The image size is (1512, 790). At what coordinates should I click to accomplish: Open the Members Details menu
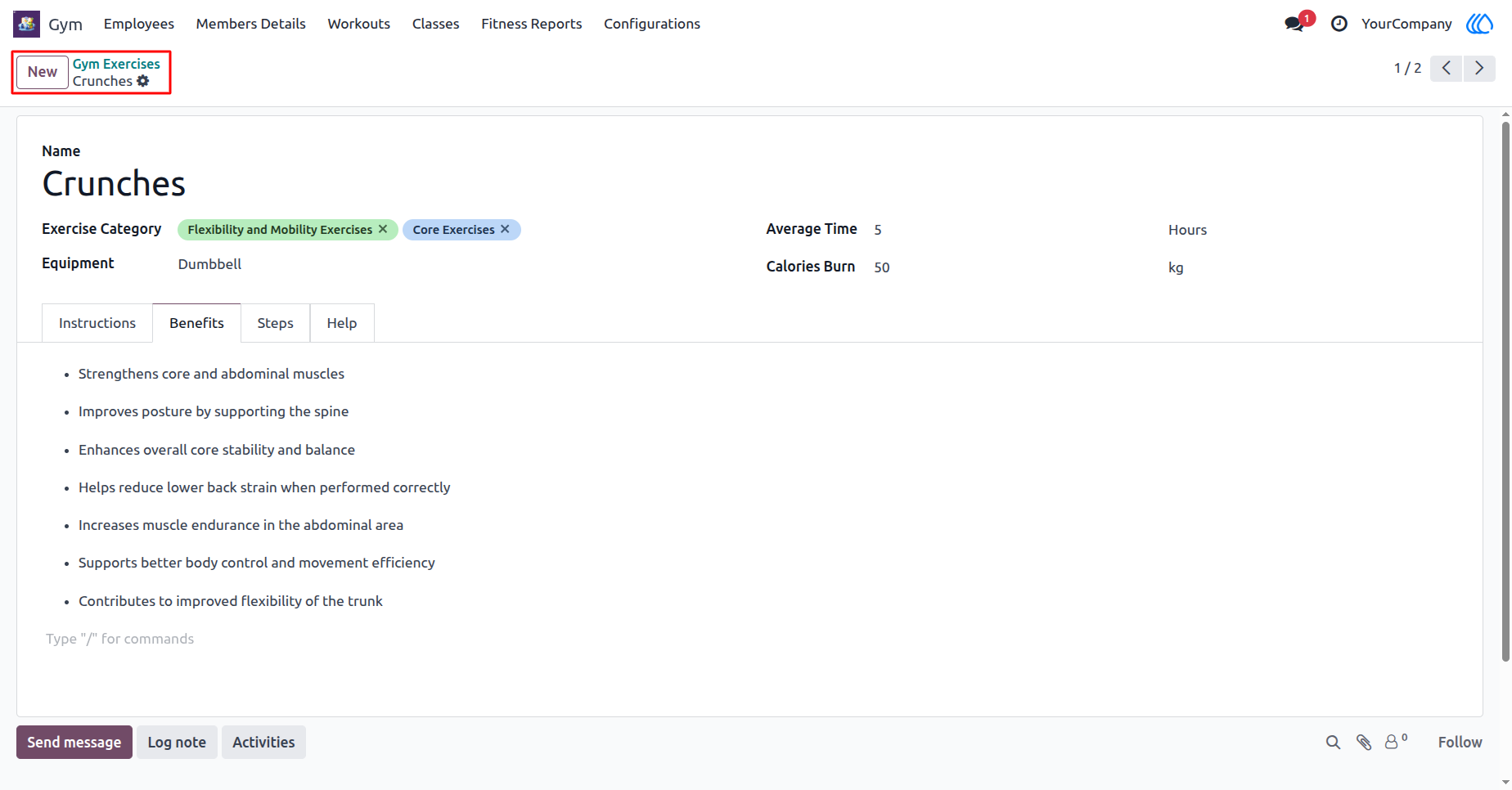pyautogui.click(x=251, y=24)
